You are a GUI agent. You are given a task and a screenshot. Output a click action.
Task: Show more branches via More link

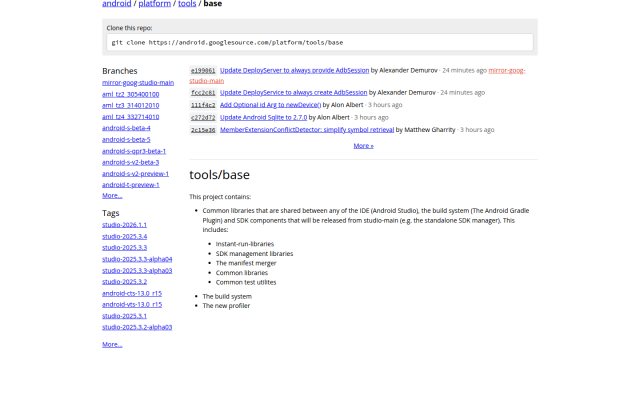pyautogui.click(x=112, y=196)
